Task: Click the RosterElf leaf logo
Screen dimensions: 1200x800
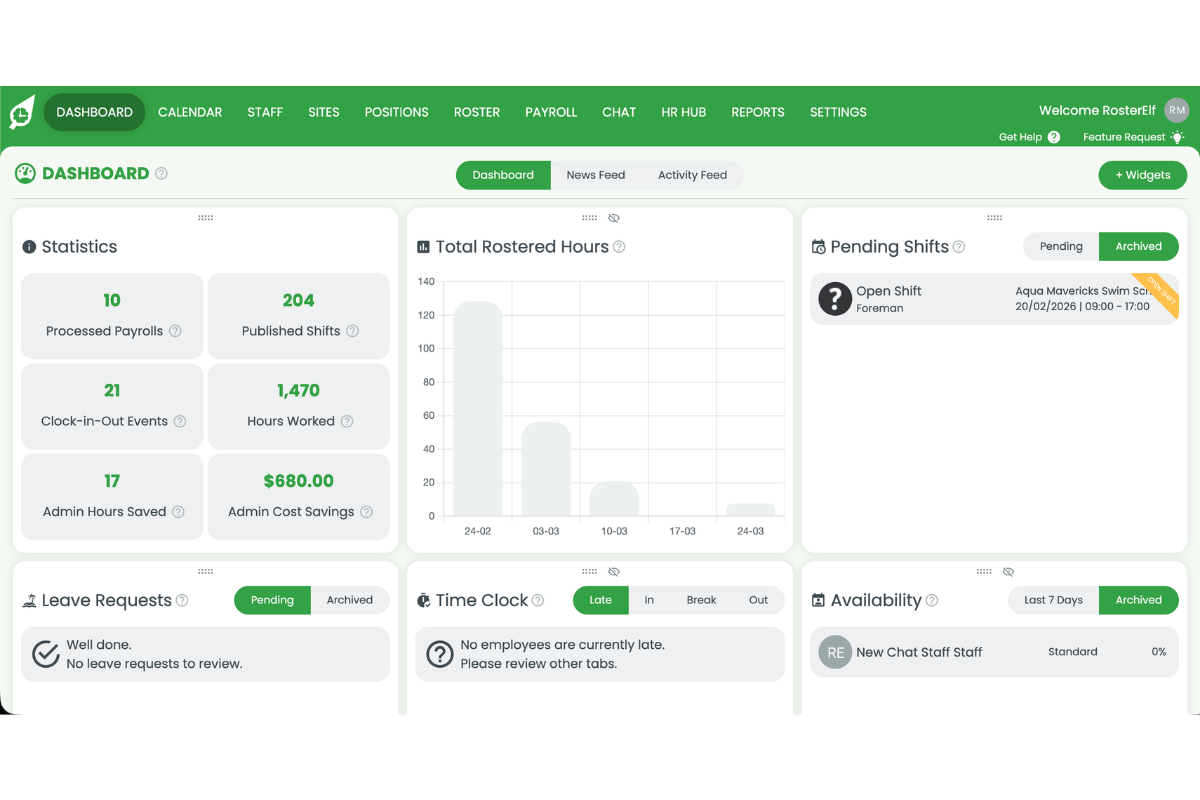Action: [20, 112]
